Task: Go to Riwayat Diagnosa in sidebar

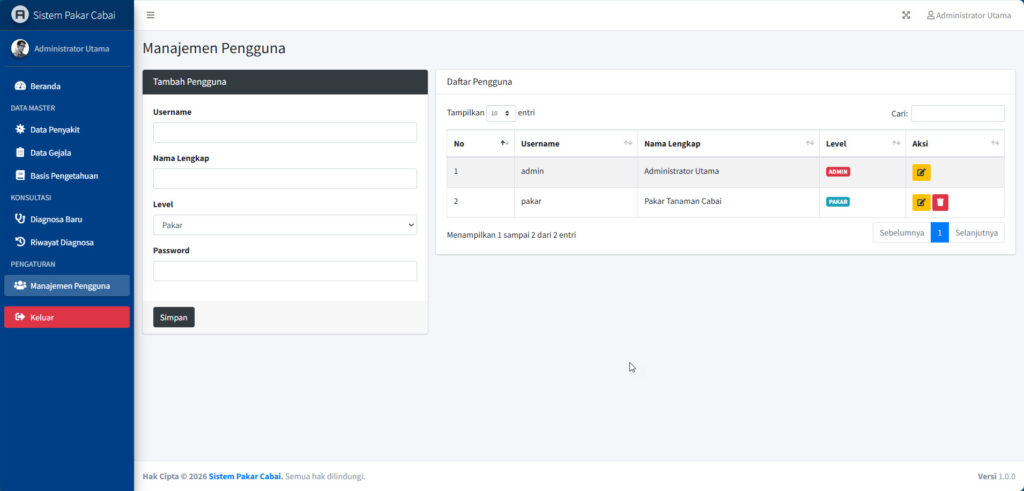Action: click(61, 242)
